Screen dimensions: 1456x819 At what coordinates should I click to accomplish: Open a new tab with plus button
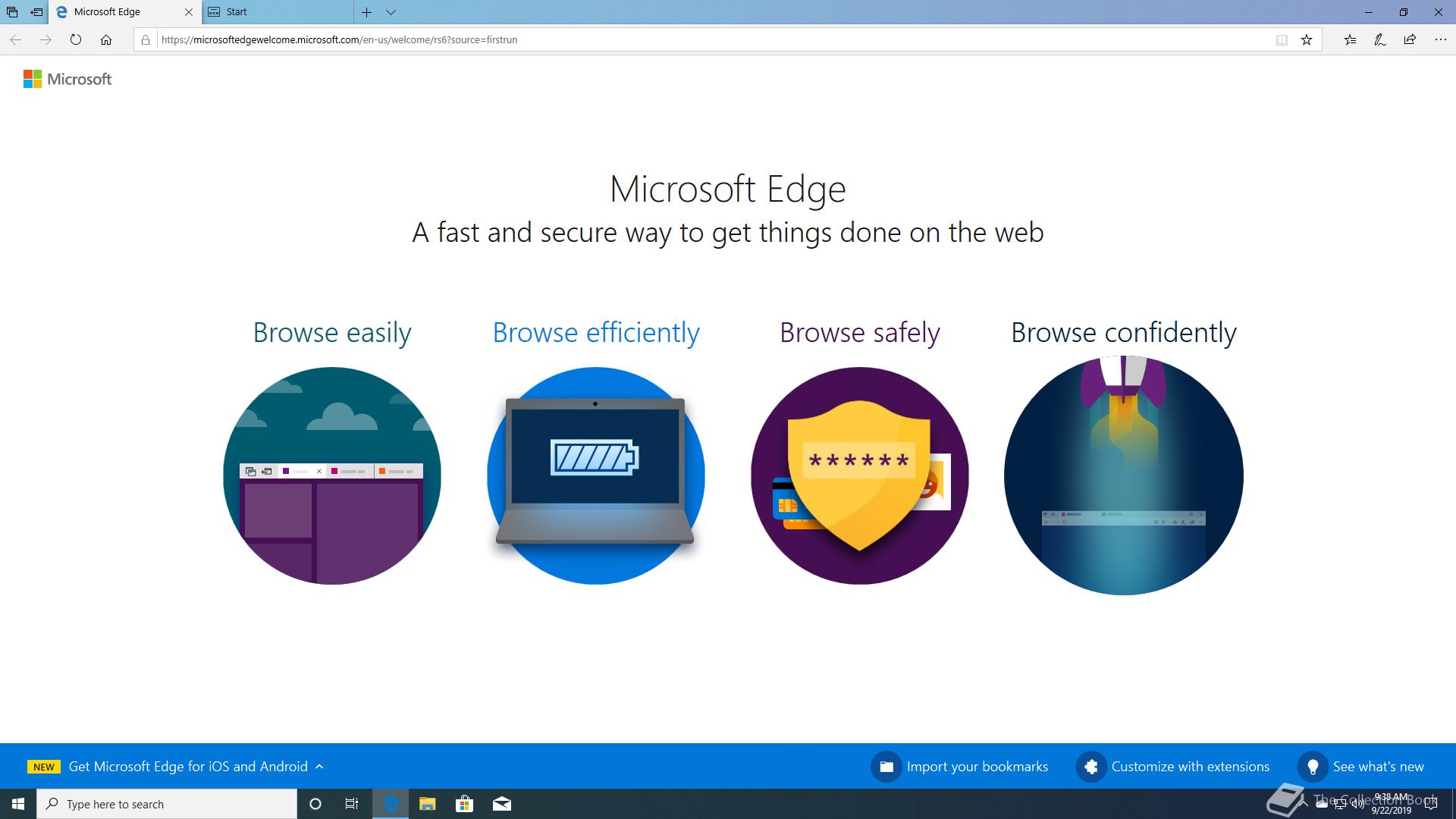tap(366, 12)
